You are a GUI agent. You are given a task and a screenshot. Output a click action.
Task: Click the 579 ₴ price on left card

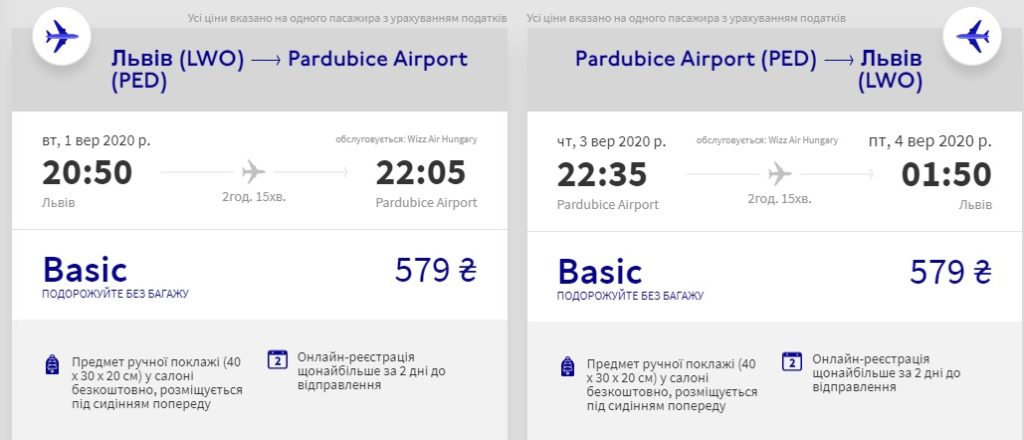pyautogui.click(x=436, y=271)
